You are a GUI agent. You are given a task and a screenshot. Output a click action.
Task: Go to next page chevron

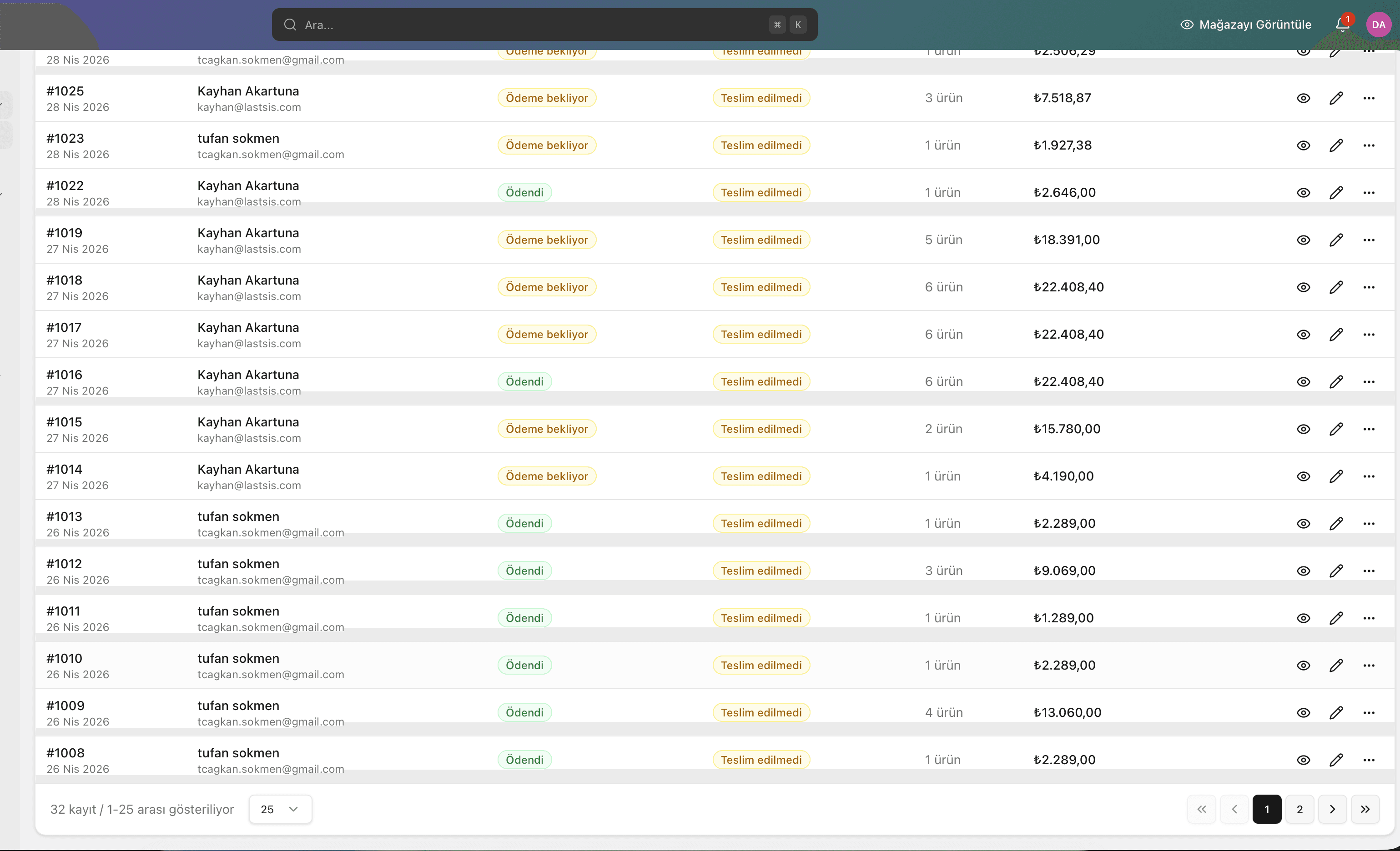[x=1332, y=809]
